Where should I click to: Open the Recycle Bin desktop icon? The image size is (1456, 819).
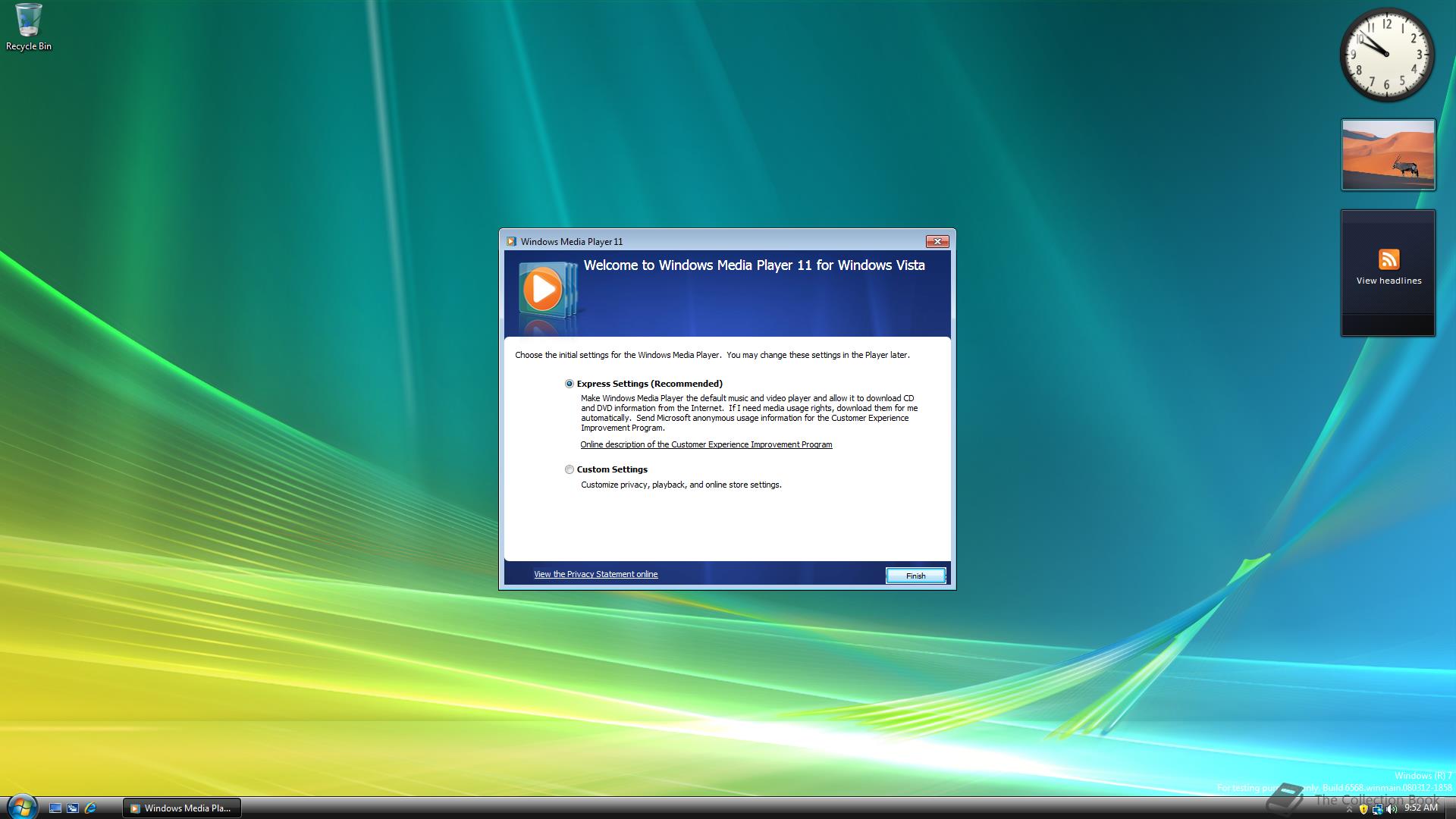(x=29, y=27)
